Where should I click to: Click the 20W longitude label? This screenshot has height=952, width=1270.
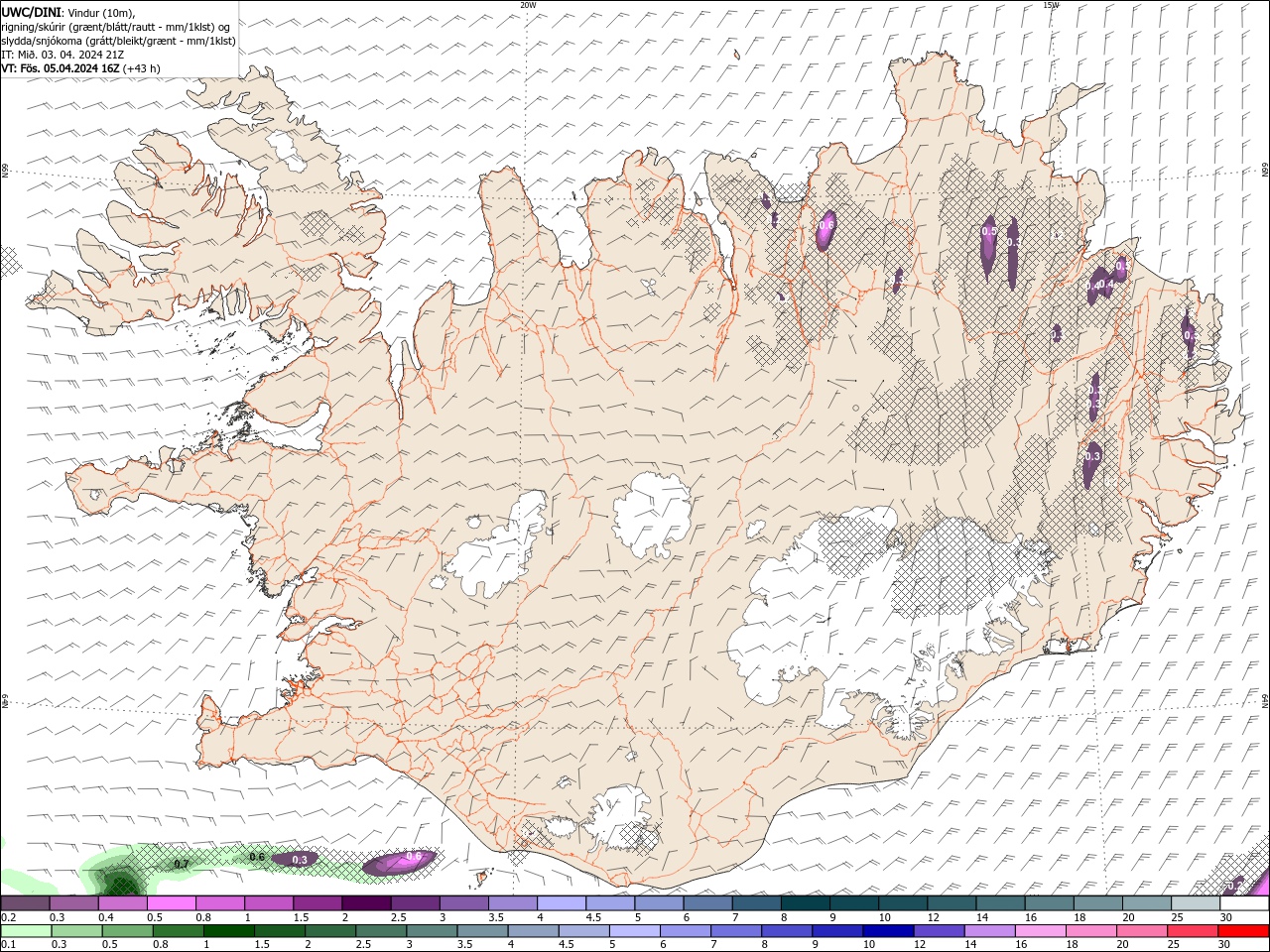coord(528,5)
